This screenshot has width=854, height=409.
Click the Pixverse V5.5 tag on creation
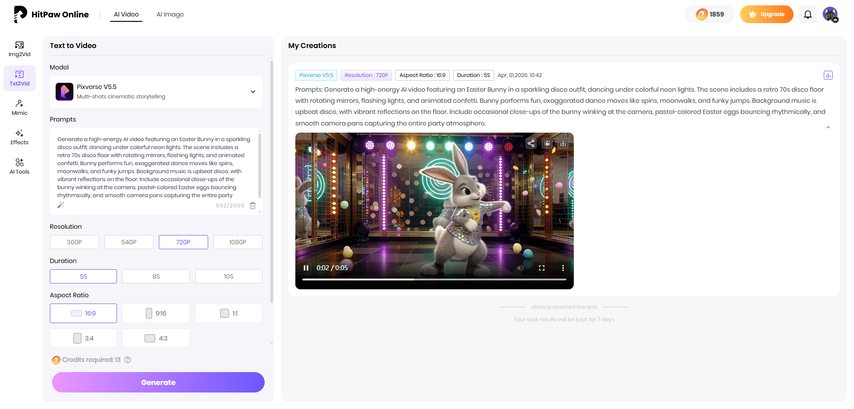(x=316, y=75)
